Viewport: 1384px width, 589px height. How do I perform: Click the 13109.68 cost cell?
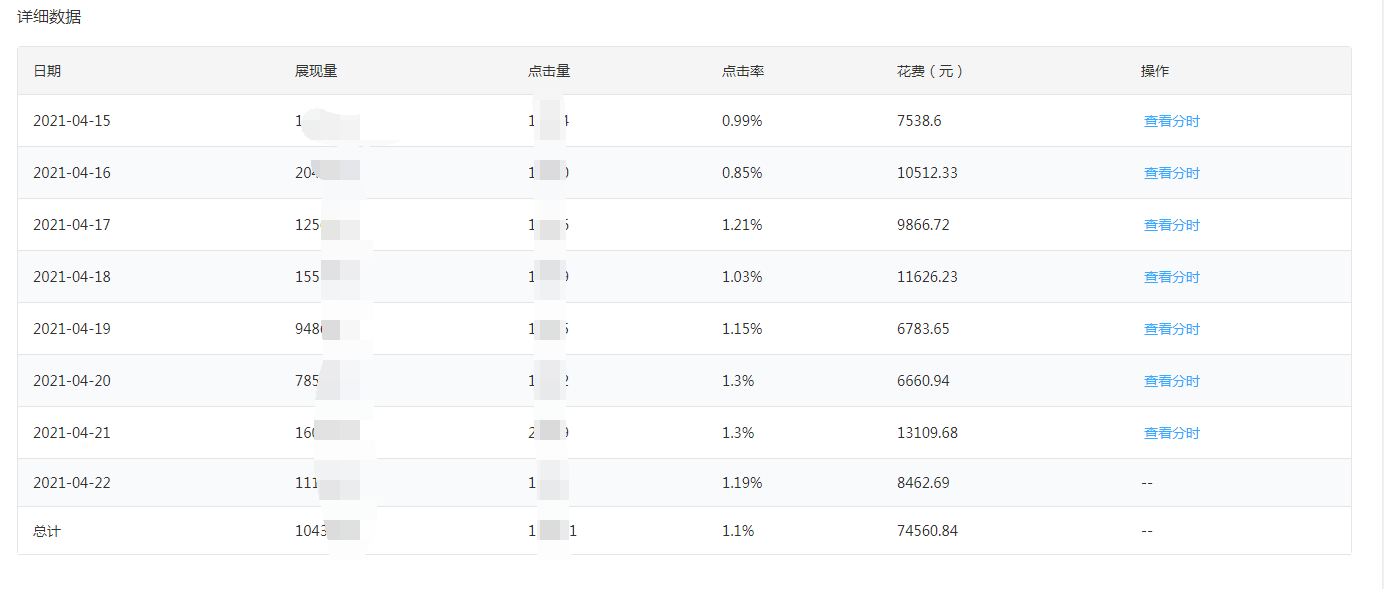(x=927, y=433)
